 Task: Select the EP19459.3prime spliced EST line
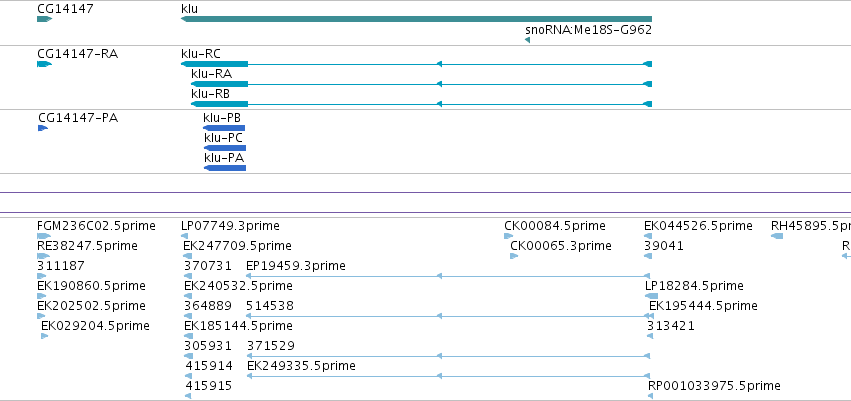(x=448, y=276)
